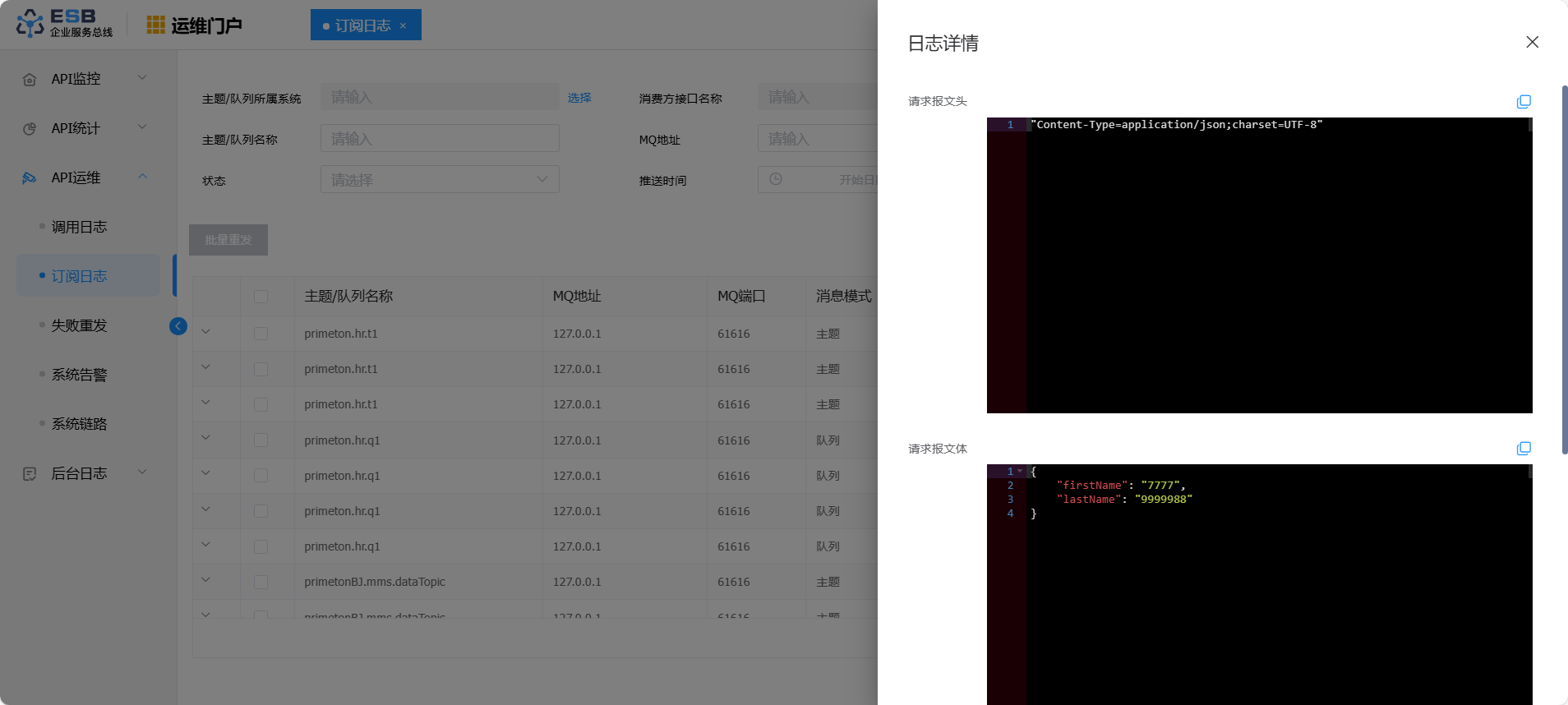Click the 消息模式 column header
Viewport: 1568px width, 705px height.
844,296
